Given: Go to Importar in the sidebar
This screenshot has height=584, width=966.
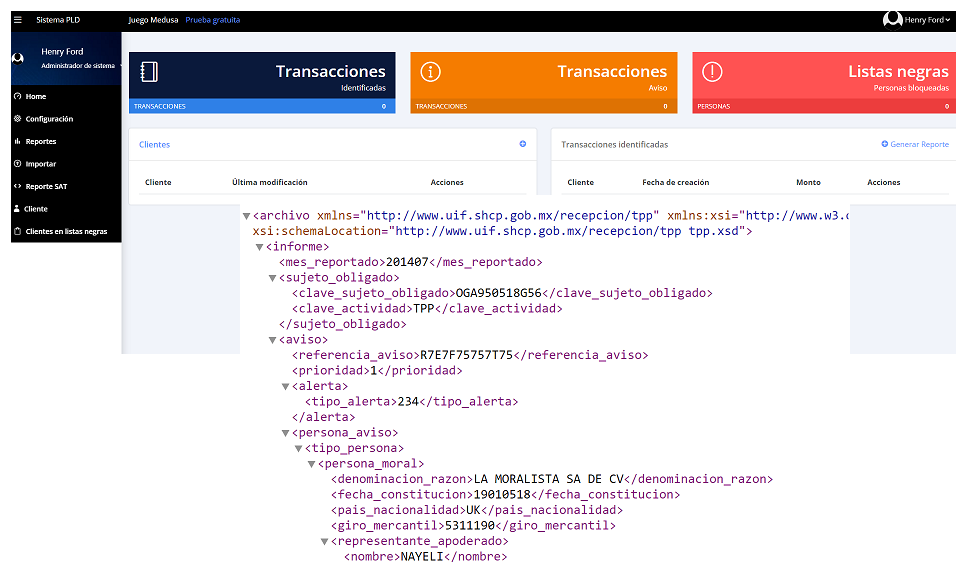Looking at the screenshot, I should click(x=40, y=164).
